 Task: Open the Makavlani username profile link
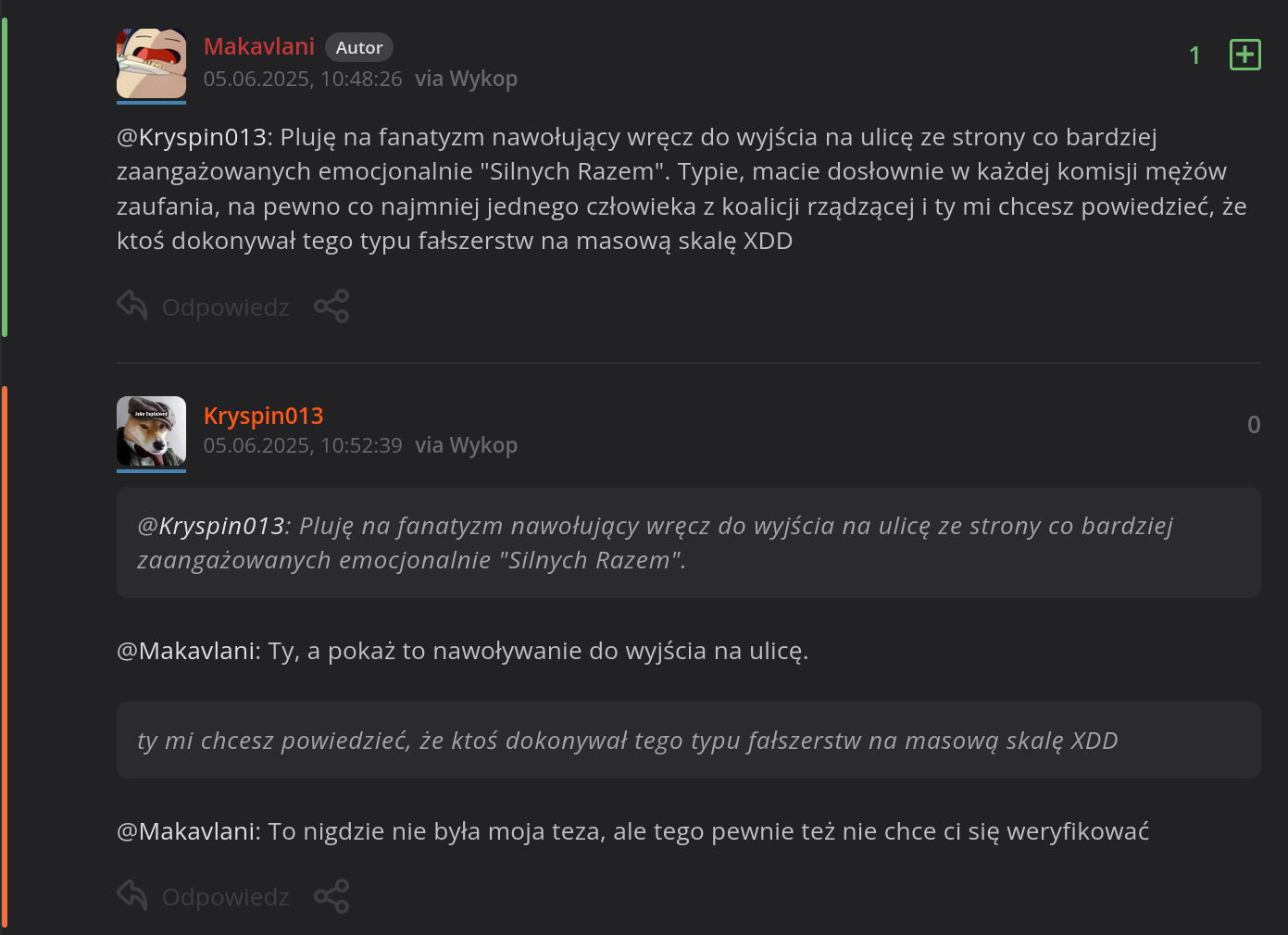(258, 46)
